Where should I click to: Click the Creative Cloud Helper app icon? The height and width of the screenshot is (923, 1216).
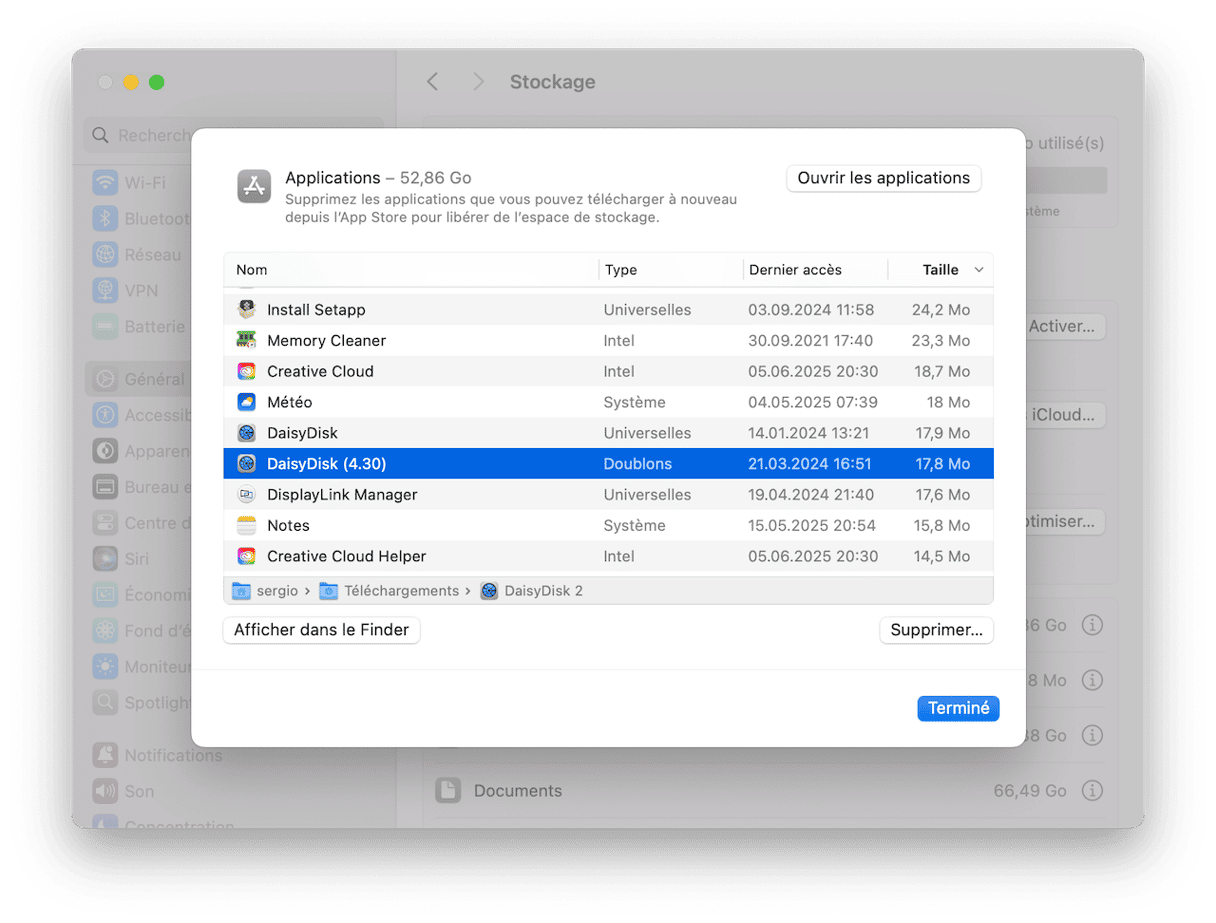pyautogui.click(x=246, y=556)
